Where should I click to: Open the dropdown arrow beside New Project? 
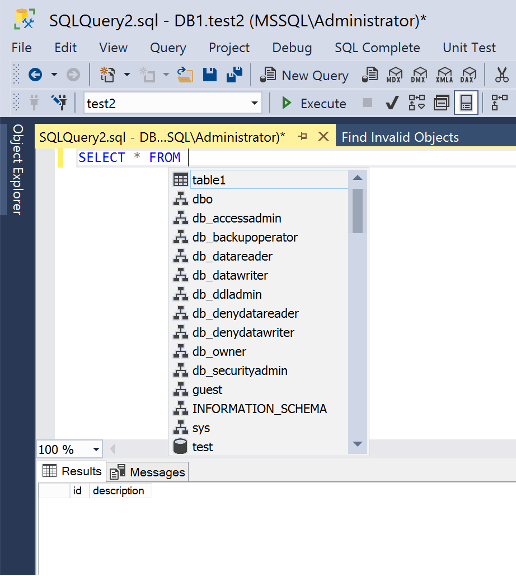pos(127,75)
